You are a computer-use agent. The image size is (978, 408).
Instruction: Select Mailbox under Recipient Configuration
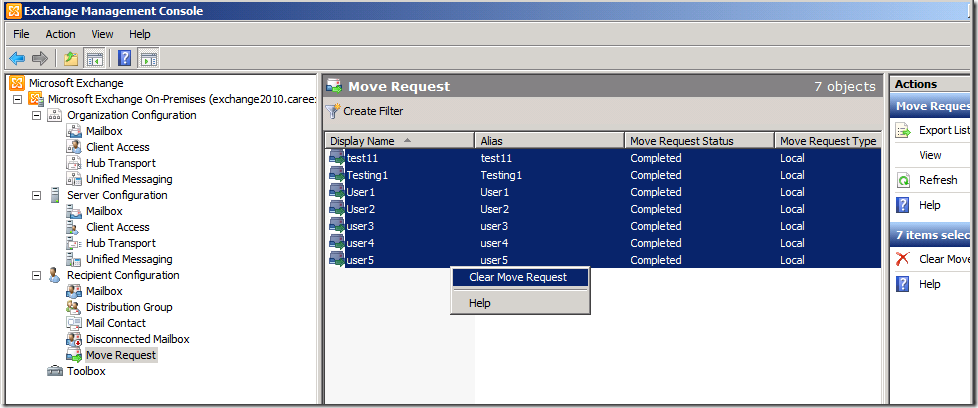click(x=104, y=291)
